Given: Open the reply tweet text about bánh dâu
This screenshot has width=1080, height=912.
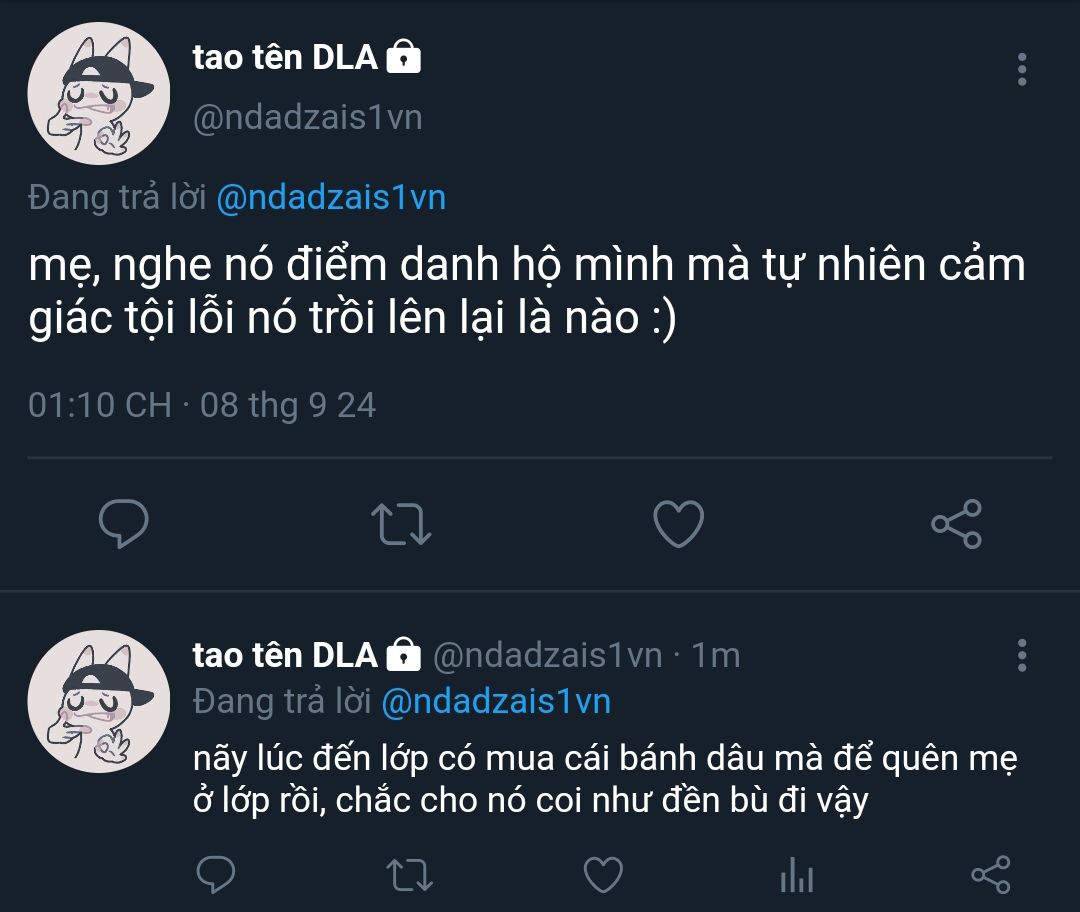Looking at the screenshot, I should click(x=605, y=779).
